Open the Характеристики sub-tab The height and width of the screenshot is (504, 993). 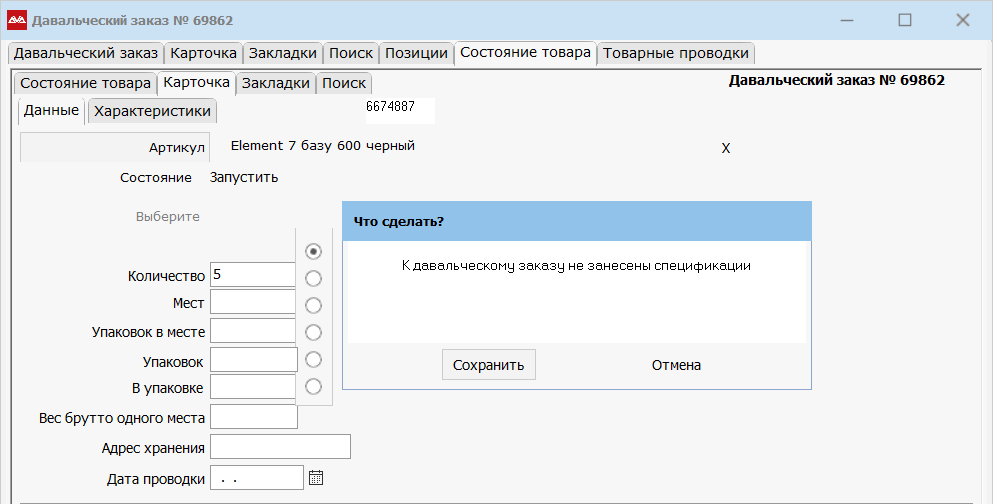coord(152,111)
